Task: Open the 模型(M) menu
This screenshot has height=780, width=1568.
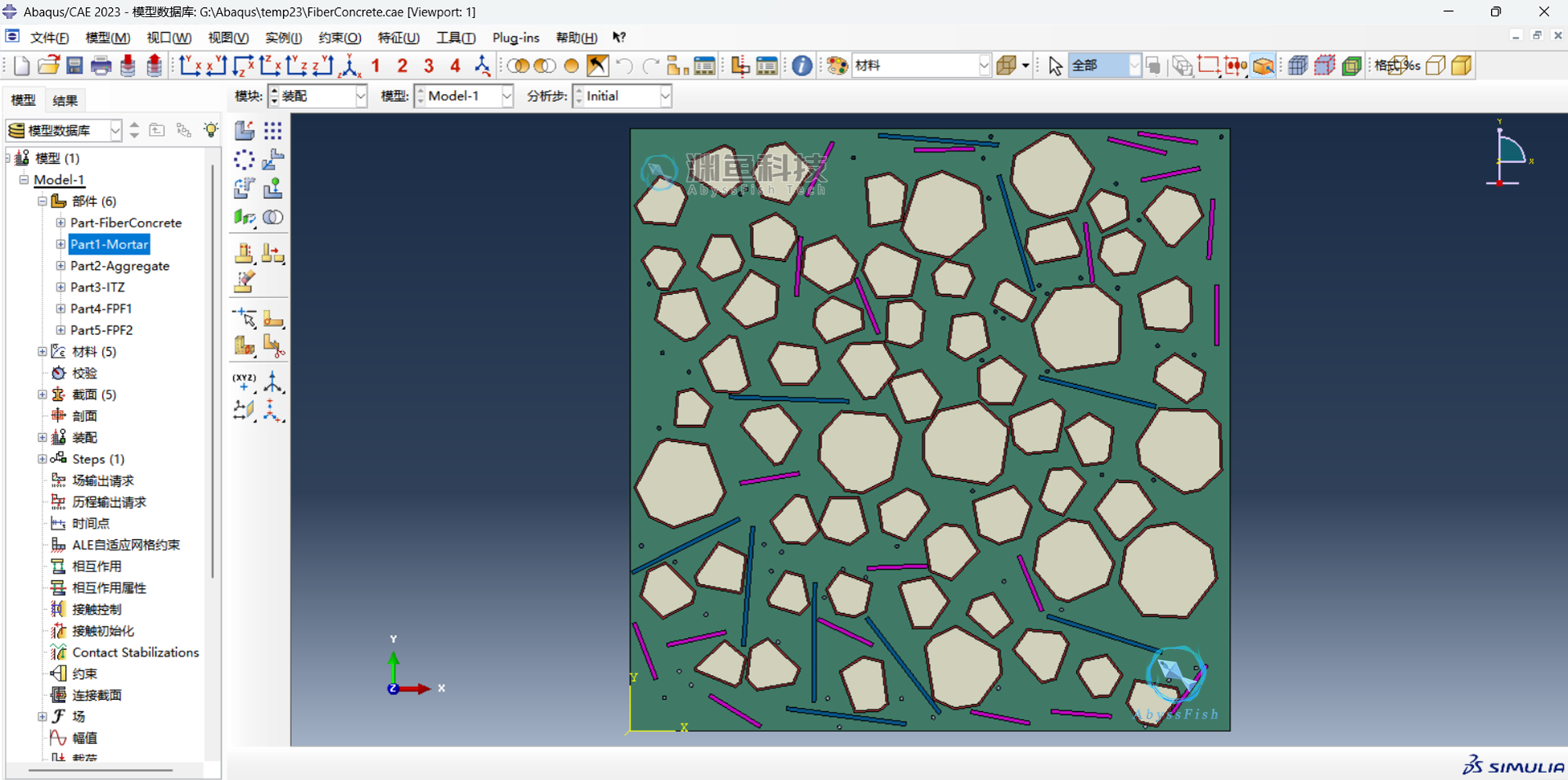Action: click(x=107, y=38)
